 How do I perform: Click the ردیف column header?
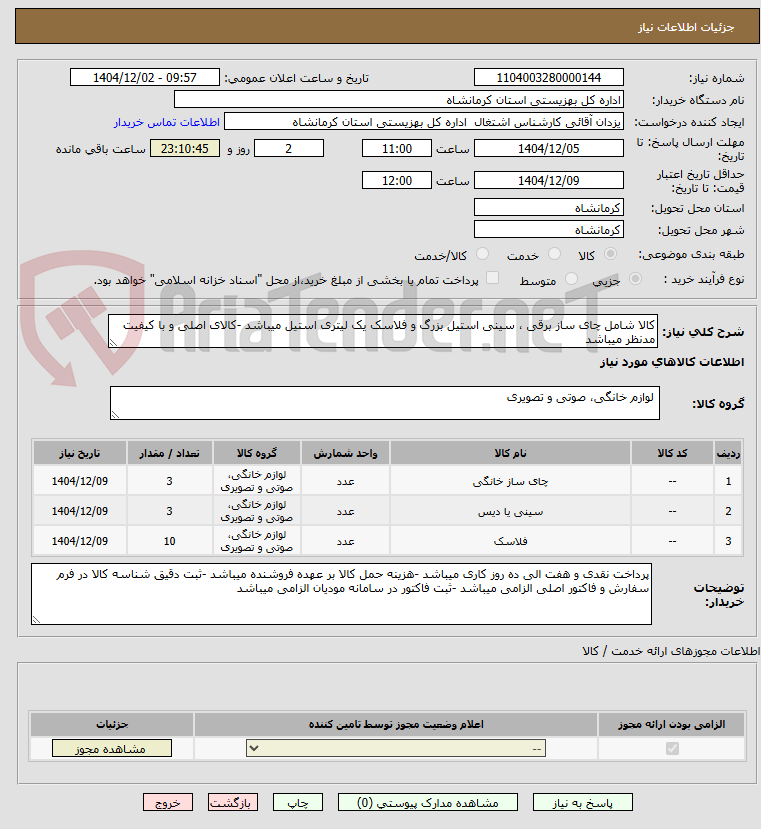tap(728, 454)
